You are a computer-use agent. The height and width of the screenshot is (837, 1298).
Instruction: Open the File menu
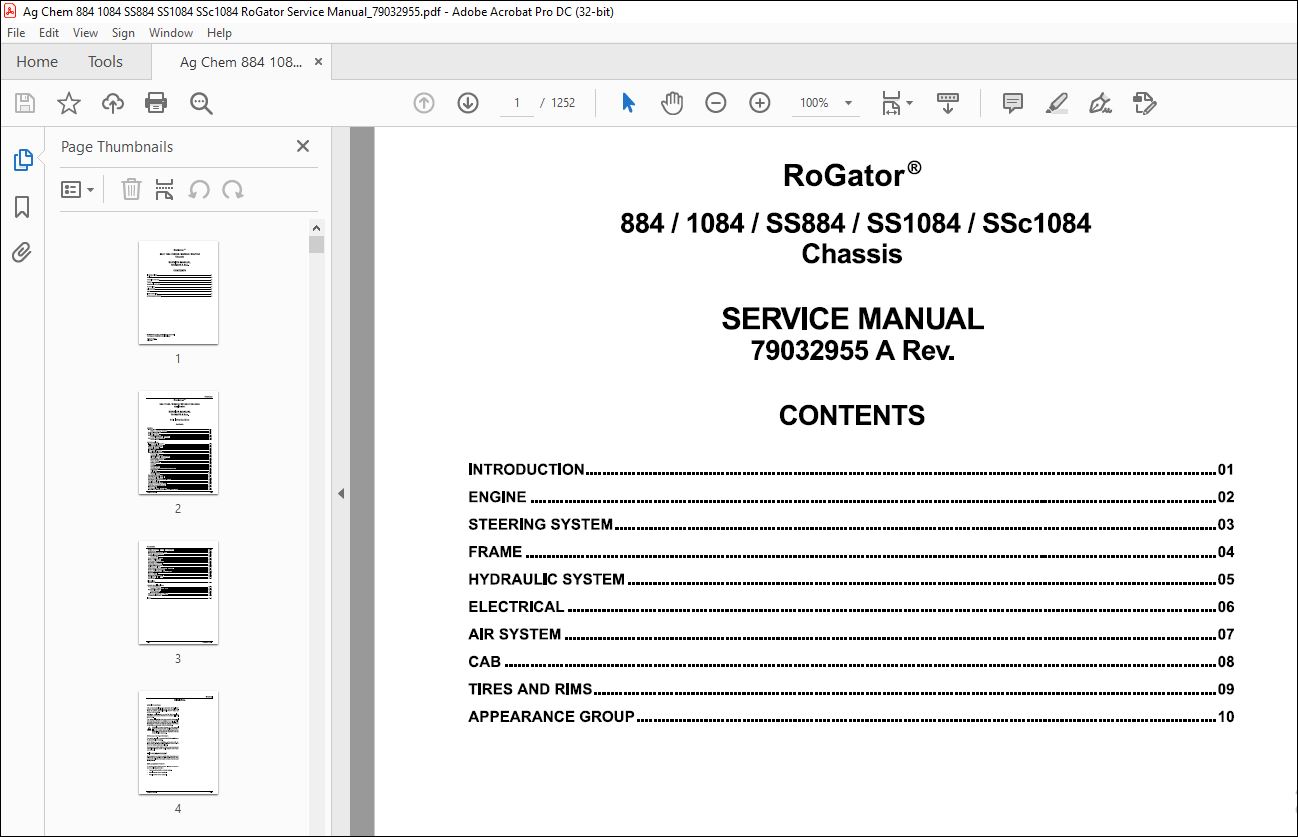(x=16, y=33)
